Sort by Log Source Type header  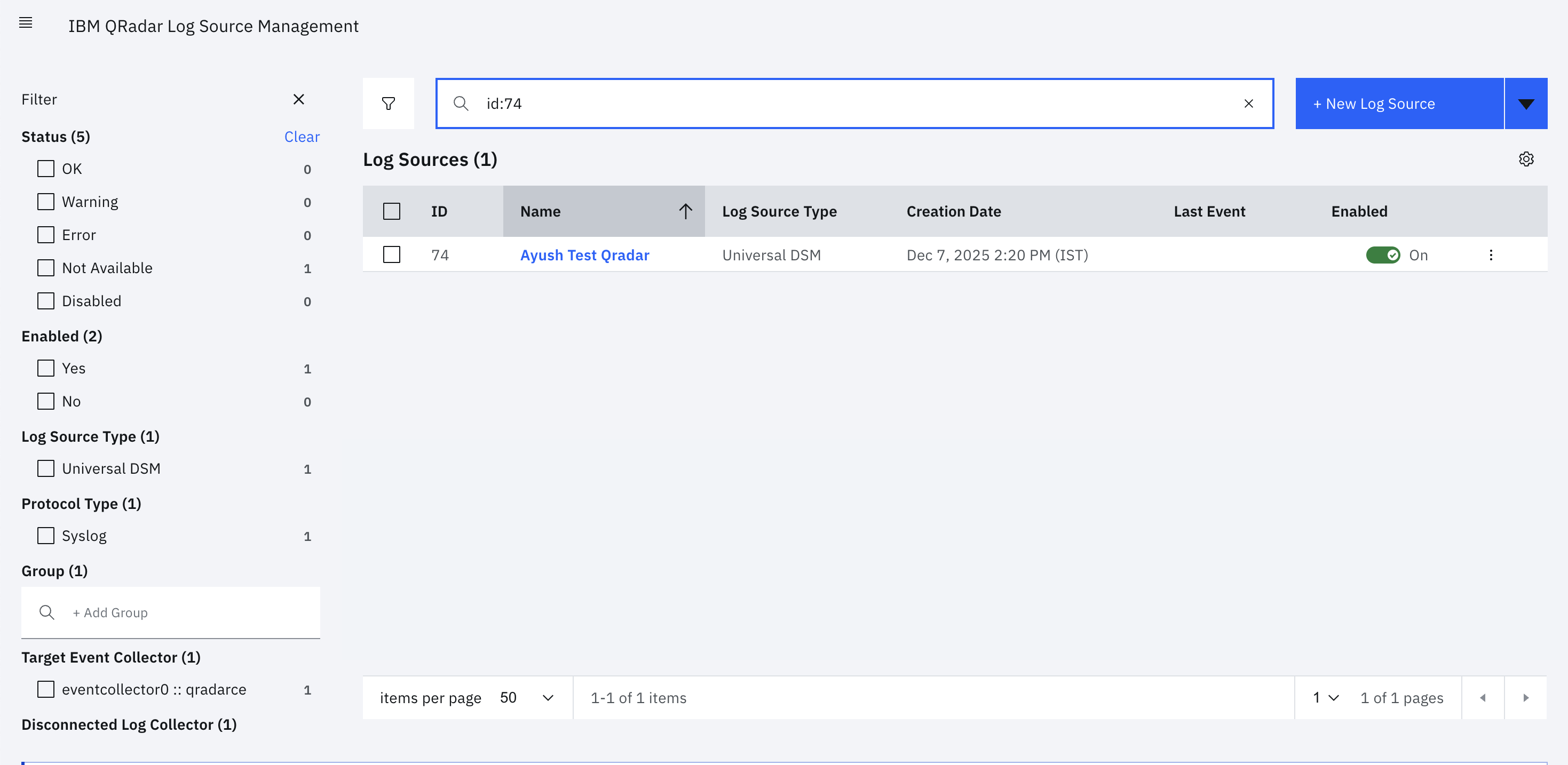779,211
